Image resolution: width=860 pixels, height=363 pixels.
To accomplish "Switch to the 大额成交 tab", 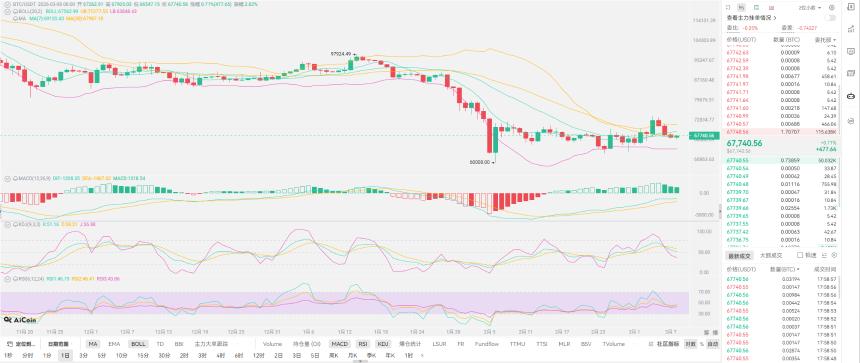I will click(770, 256).
